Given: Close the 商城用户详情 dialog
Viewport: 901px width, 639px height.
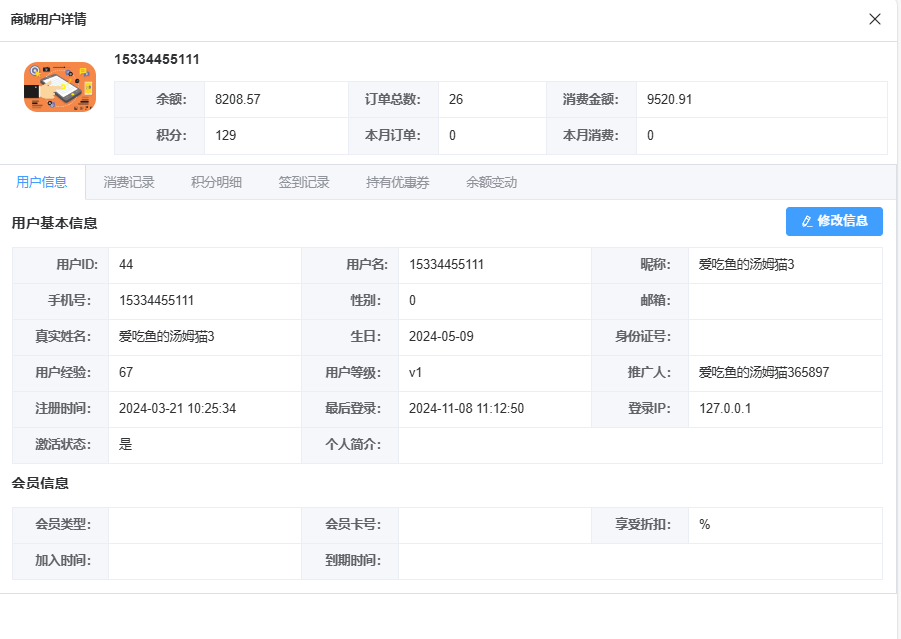Looking at the screenshot, I should 875,19.
